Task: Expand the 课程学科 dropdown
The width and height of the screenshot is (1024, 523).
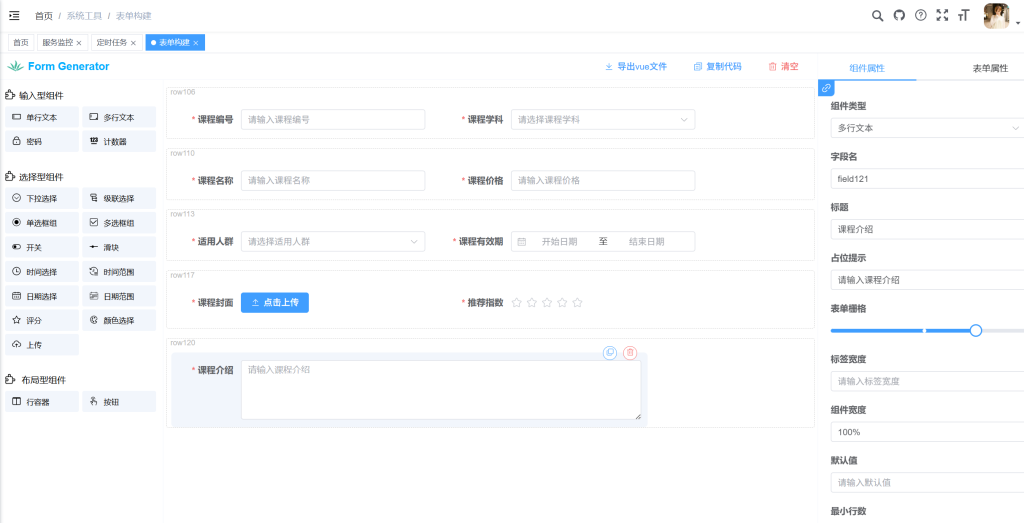Action: pos(602,120)
